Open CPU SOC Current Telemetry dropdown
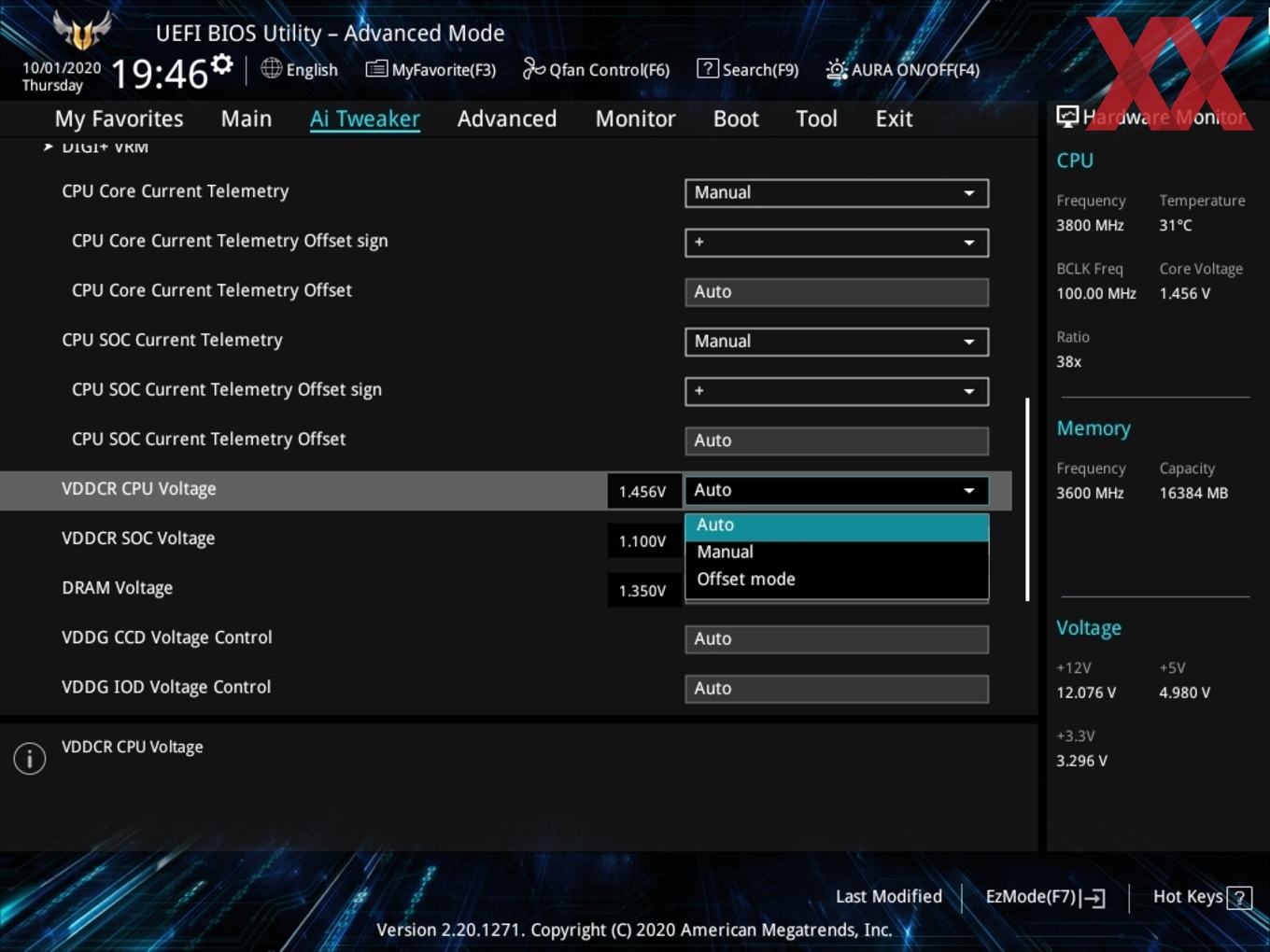 [x=837, y=342]
